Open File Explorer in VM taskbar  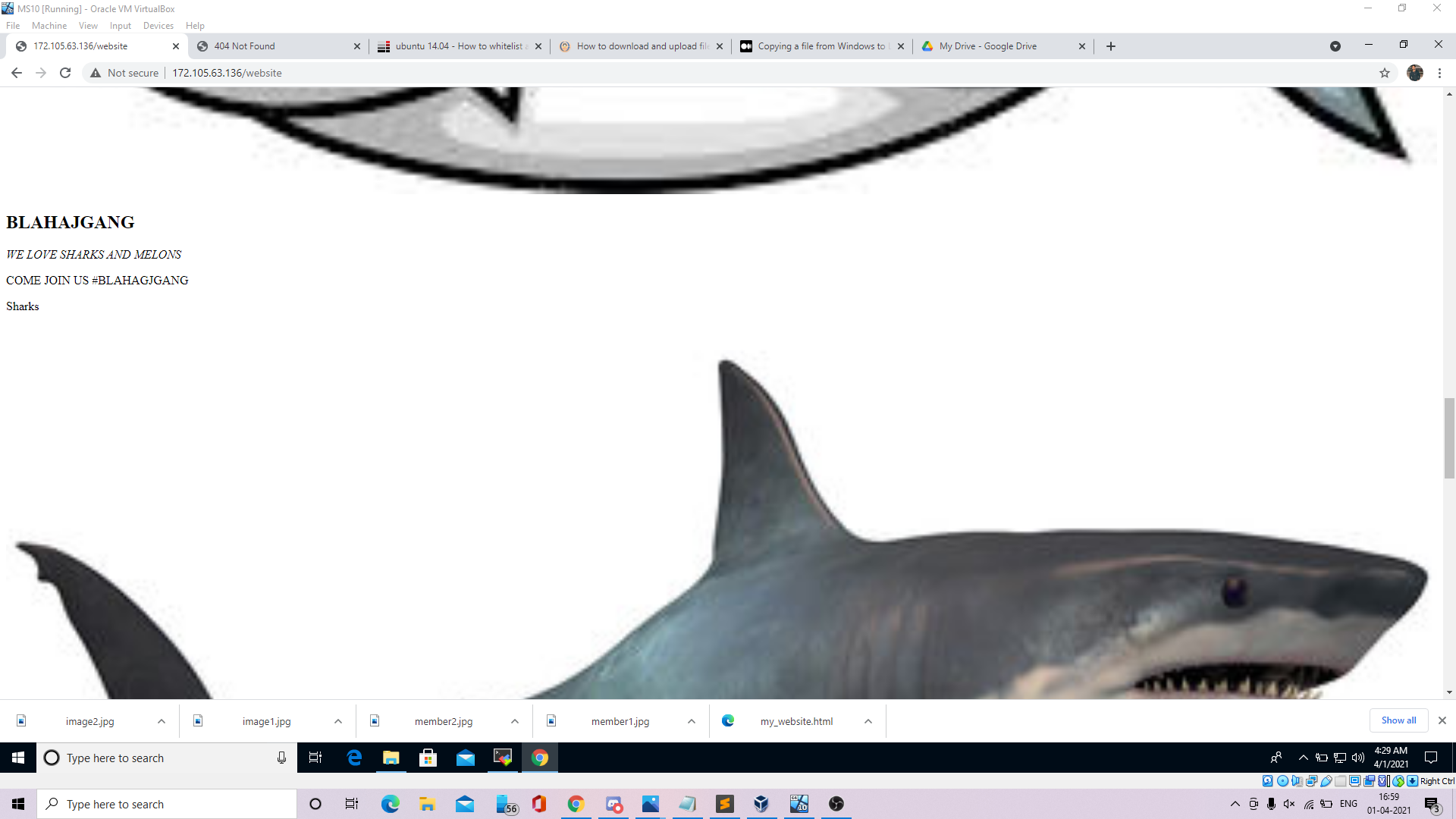pos(391,758)
